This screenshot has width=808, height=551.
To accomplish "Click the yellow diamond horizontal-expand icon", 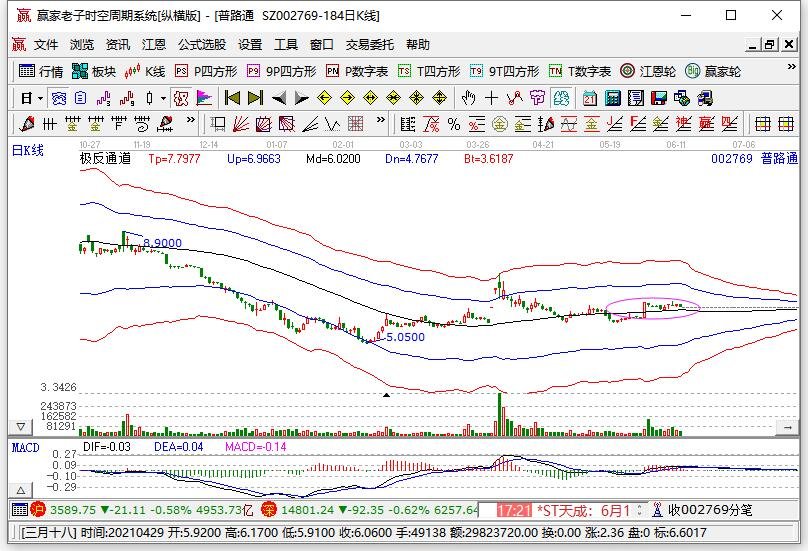I will (x=371, y=98).
